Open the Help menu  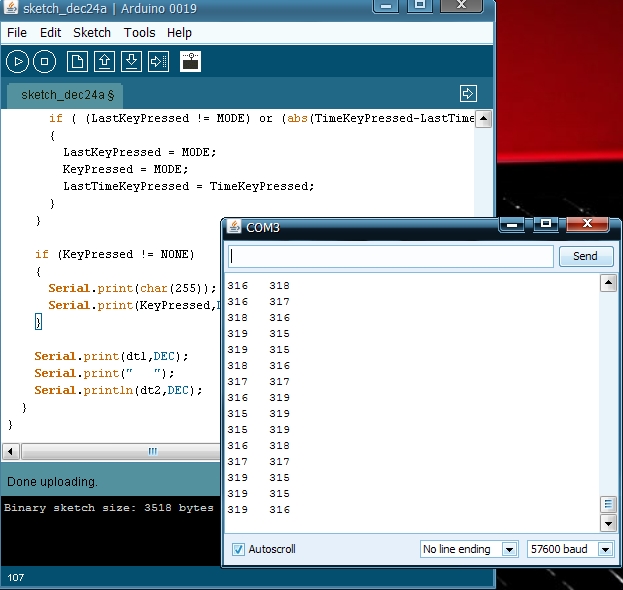179,32
